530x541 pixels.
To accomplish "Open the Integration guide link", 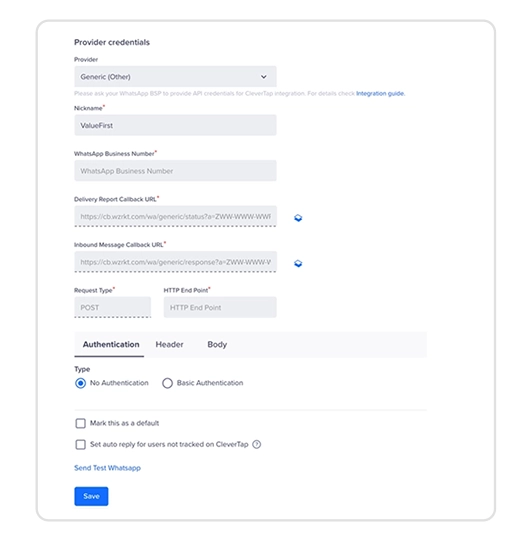I will pyautogui.click(x=380, y=94).
